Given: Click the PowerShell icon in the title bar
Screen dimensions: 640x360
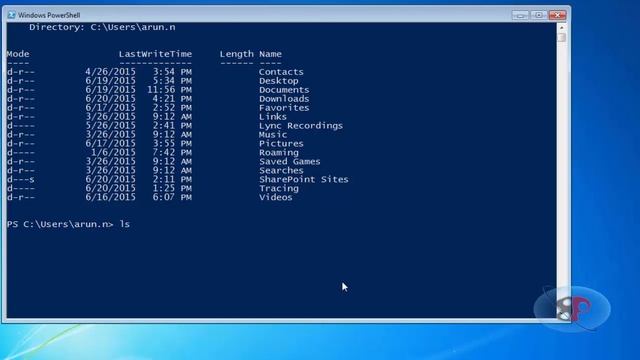Looking at the screenshot, I should [11, 15].
